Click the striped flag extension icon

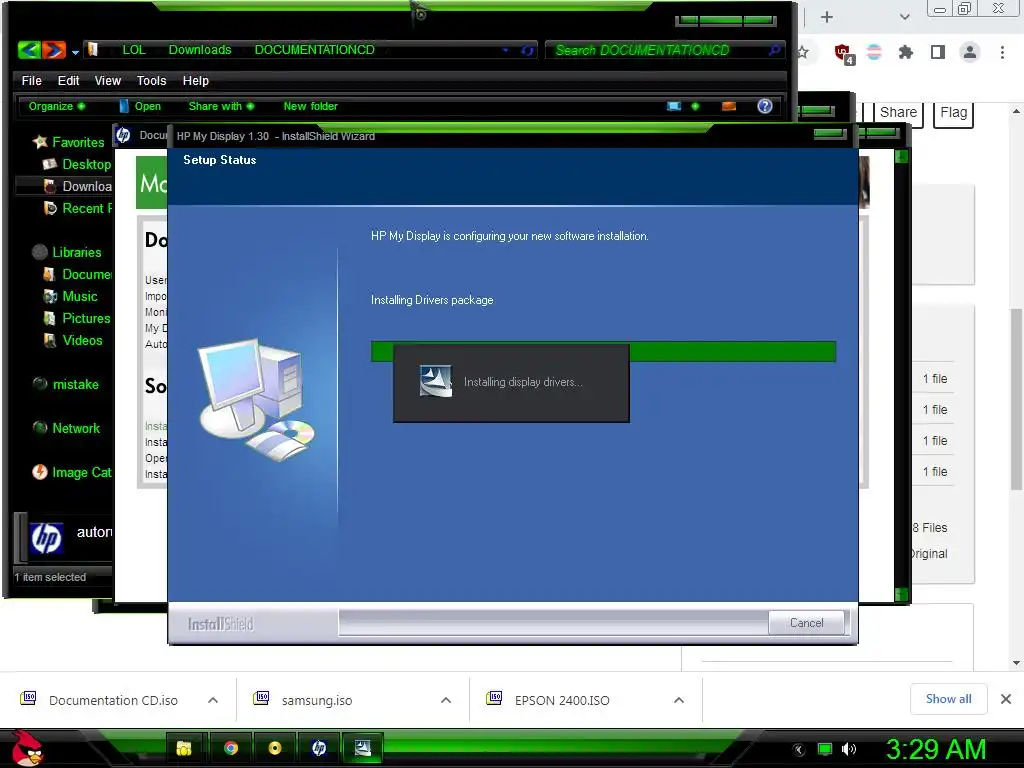click(x=874, y=52)
